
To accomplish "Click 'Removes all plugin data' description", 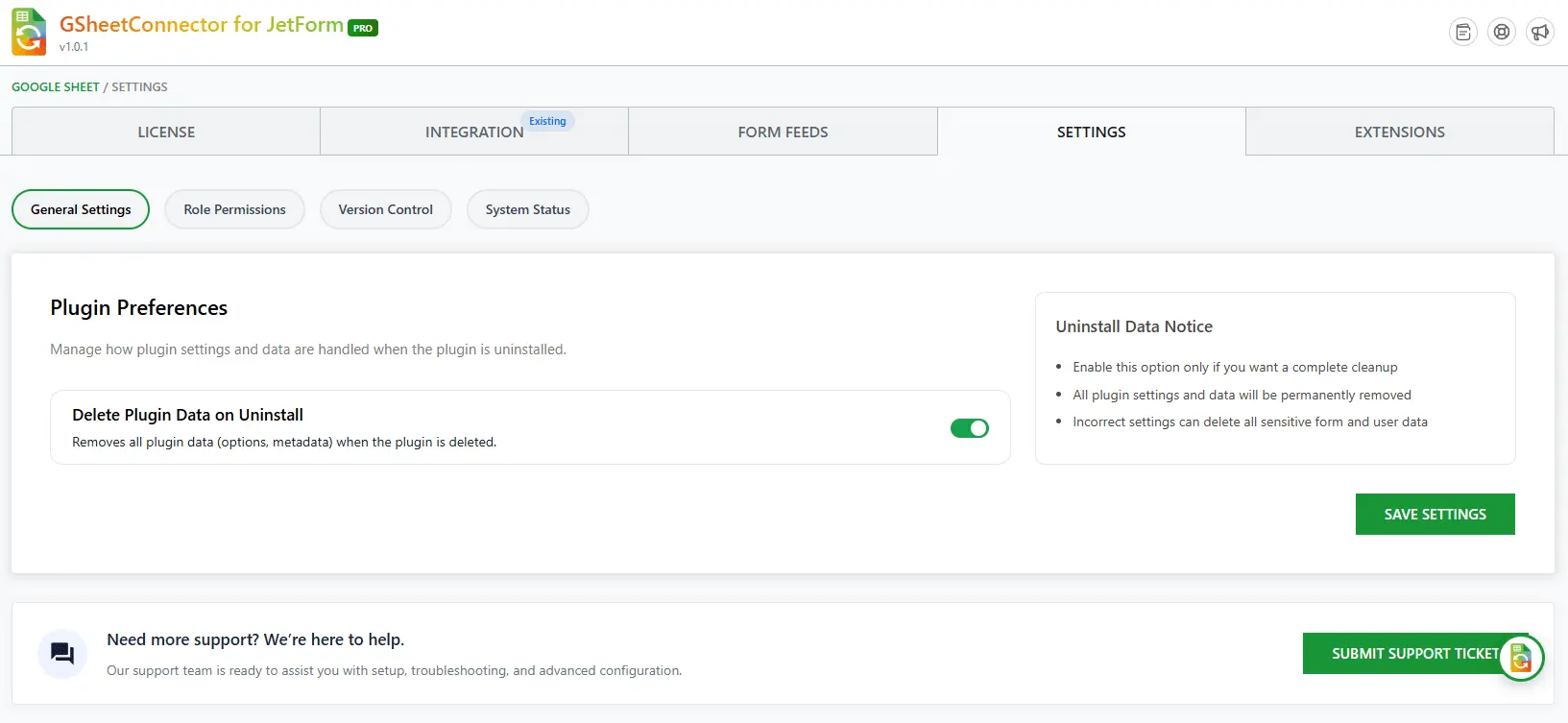I will click(x=284, y=442).
